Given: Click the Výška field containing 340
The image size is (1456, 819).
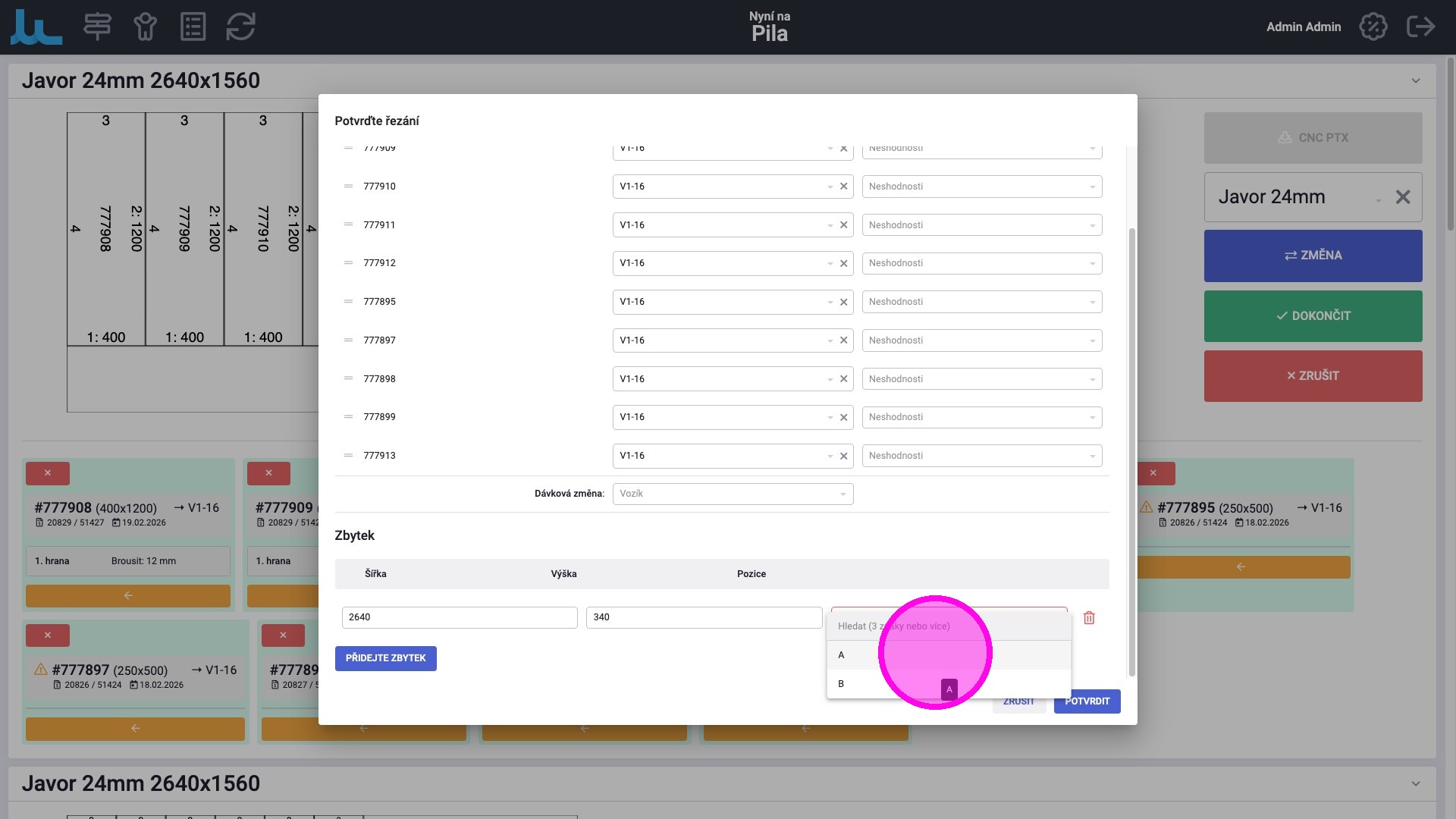Looking at the screenshot, I should click(x=703, y=617).
